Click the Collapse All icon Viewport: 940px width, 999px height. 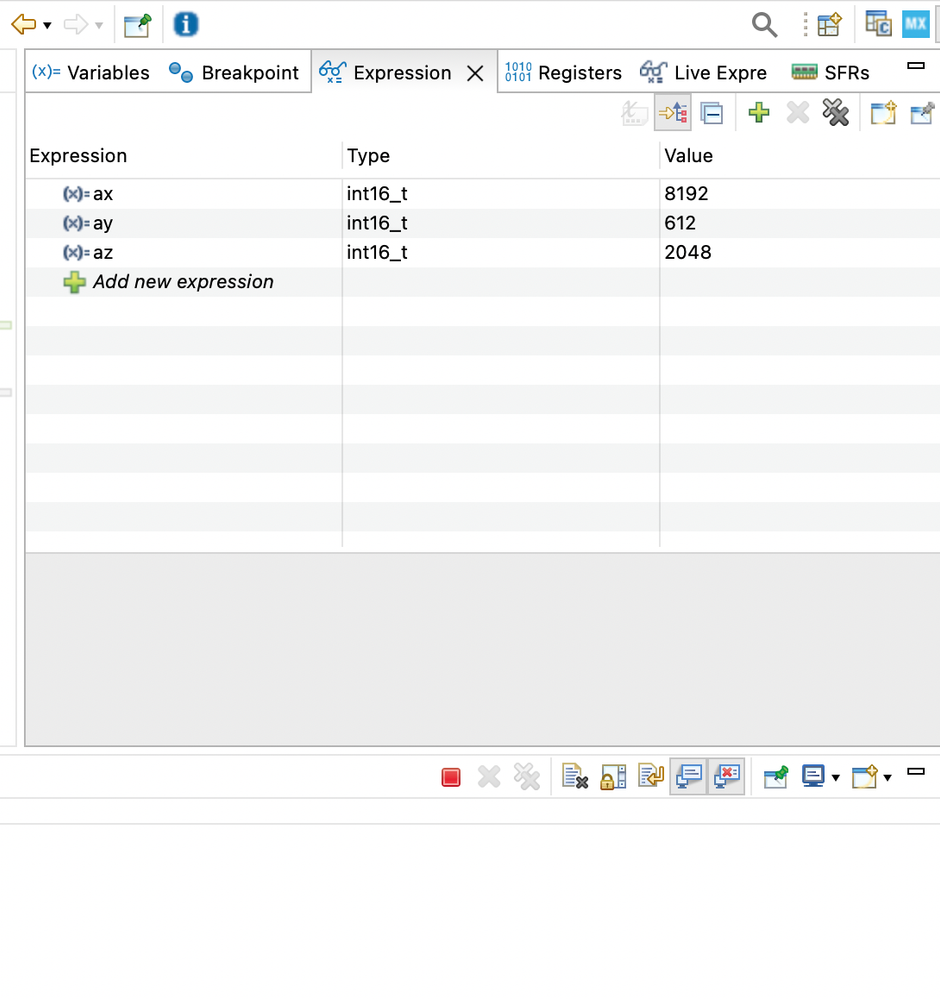[711, 113]
